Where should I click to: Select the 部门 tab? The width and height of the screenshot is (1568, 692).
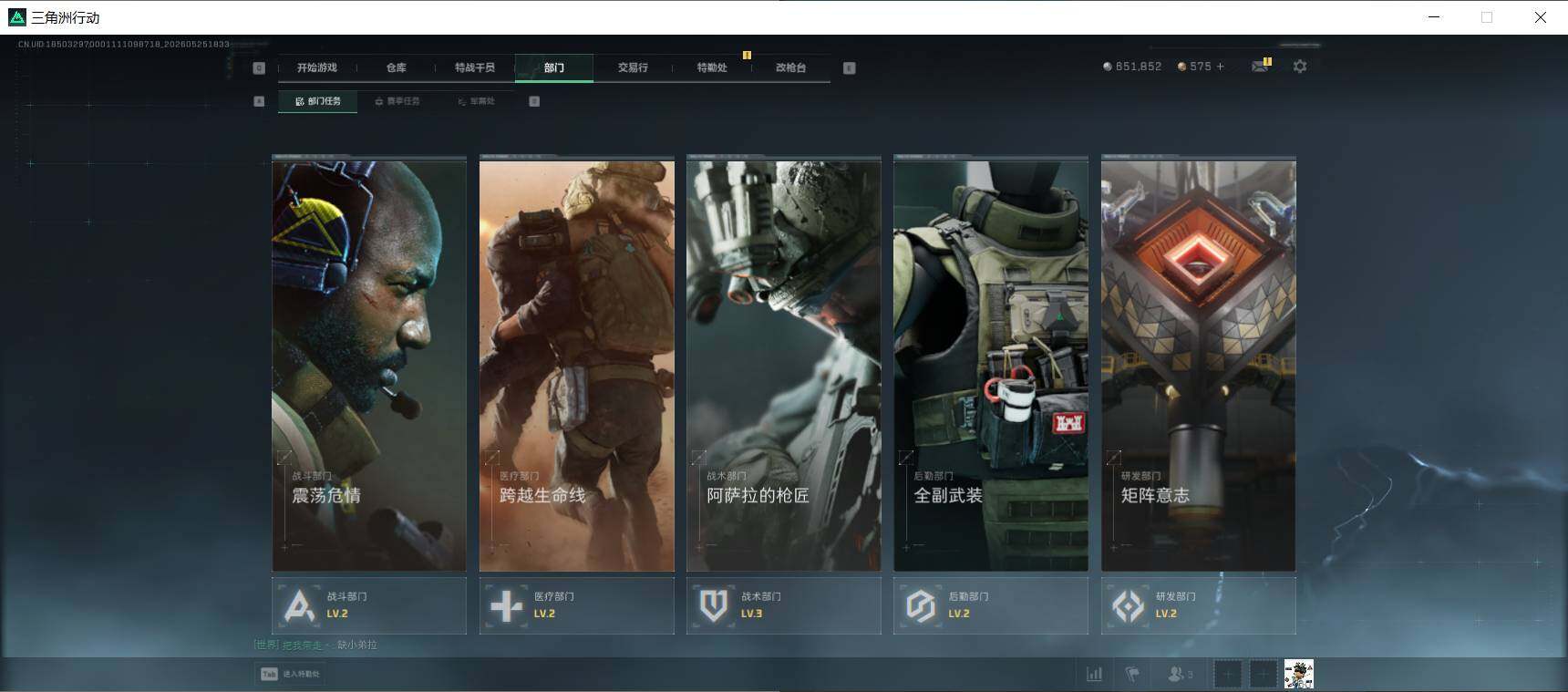pos(553,67)
